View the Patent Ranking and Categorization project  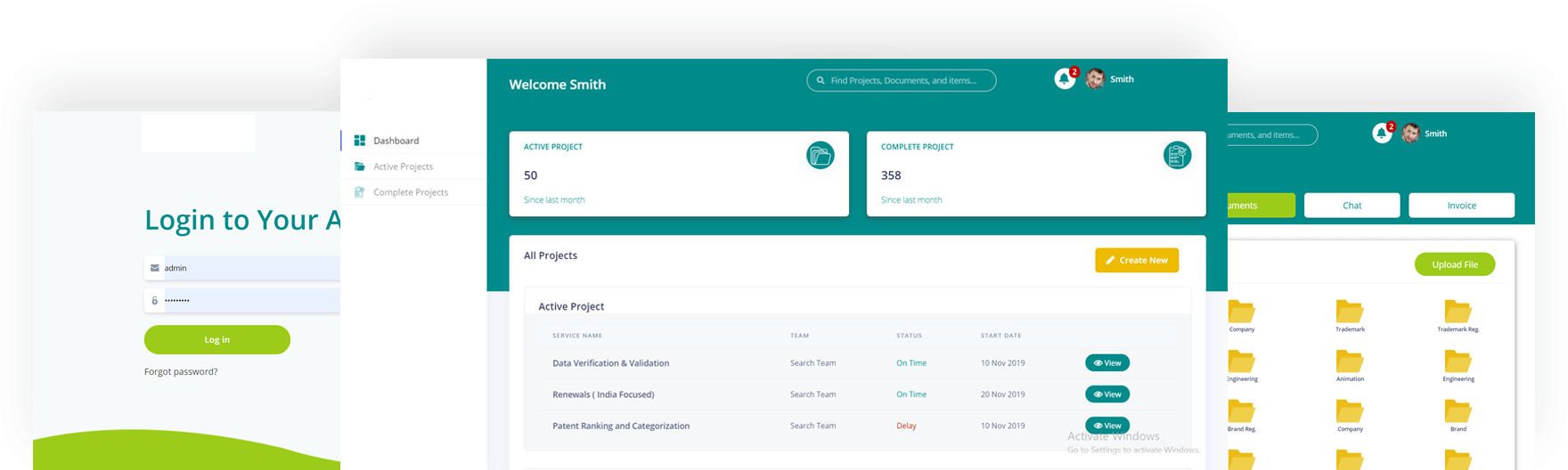pos(1107,425)
